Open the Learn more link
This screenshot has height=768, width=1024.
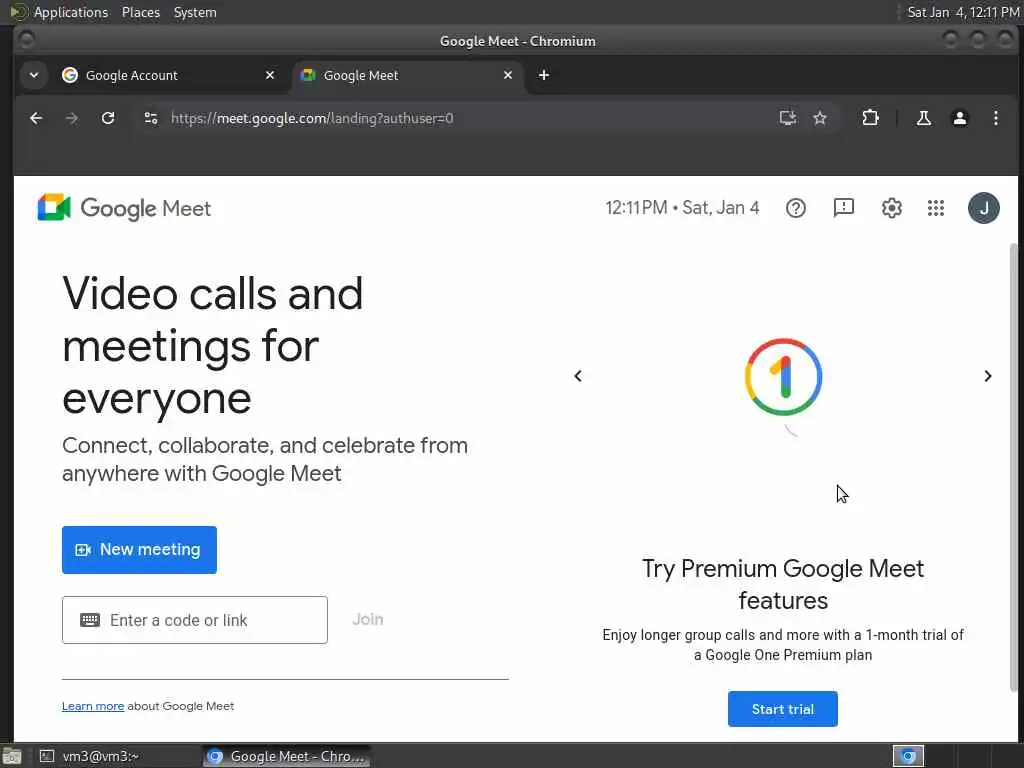coord(93,706)
